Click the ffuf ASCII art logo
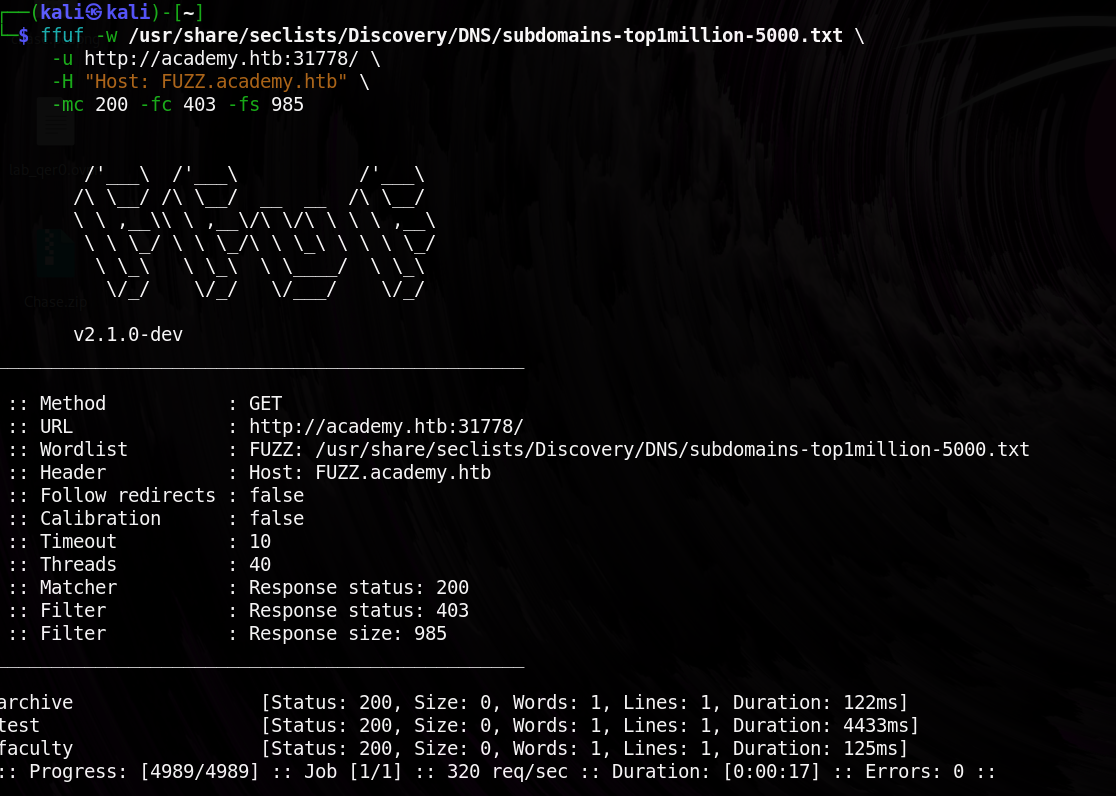1116x796 pixels. point(254,232)
